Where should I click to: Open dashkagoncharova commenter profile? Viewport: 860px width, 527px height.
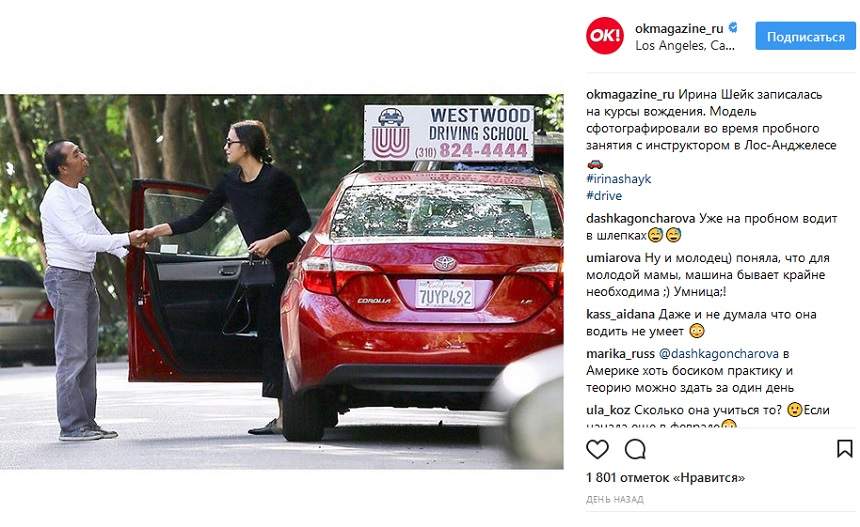point(641,219)
